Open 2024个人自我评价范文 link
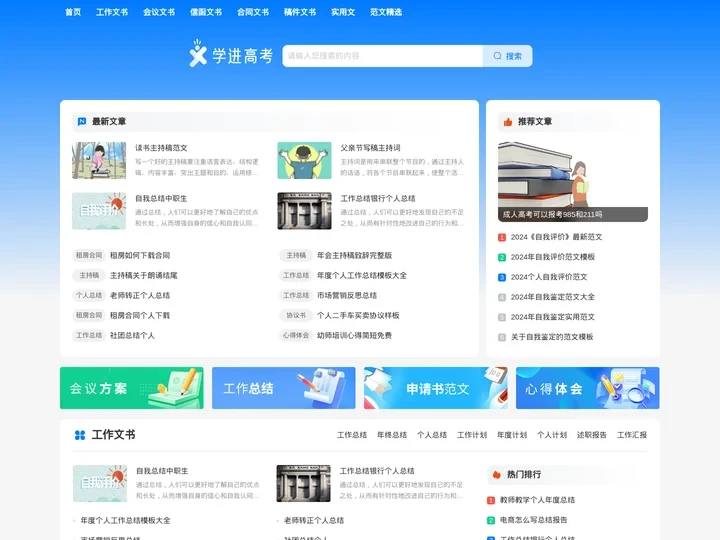 point(549,277)
